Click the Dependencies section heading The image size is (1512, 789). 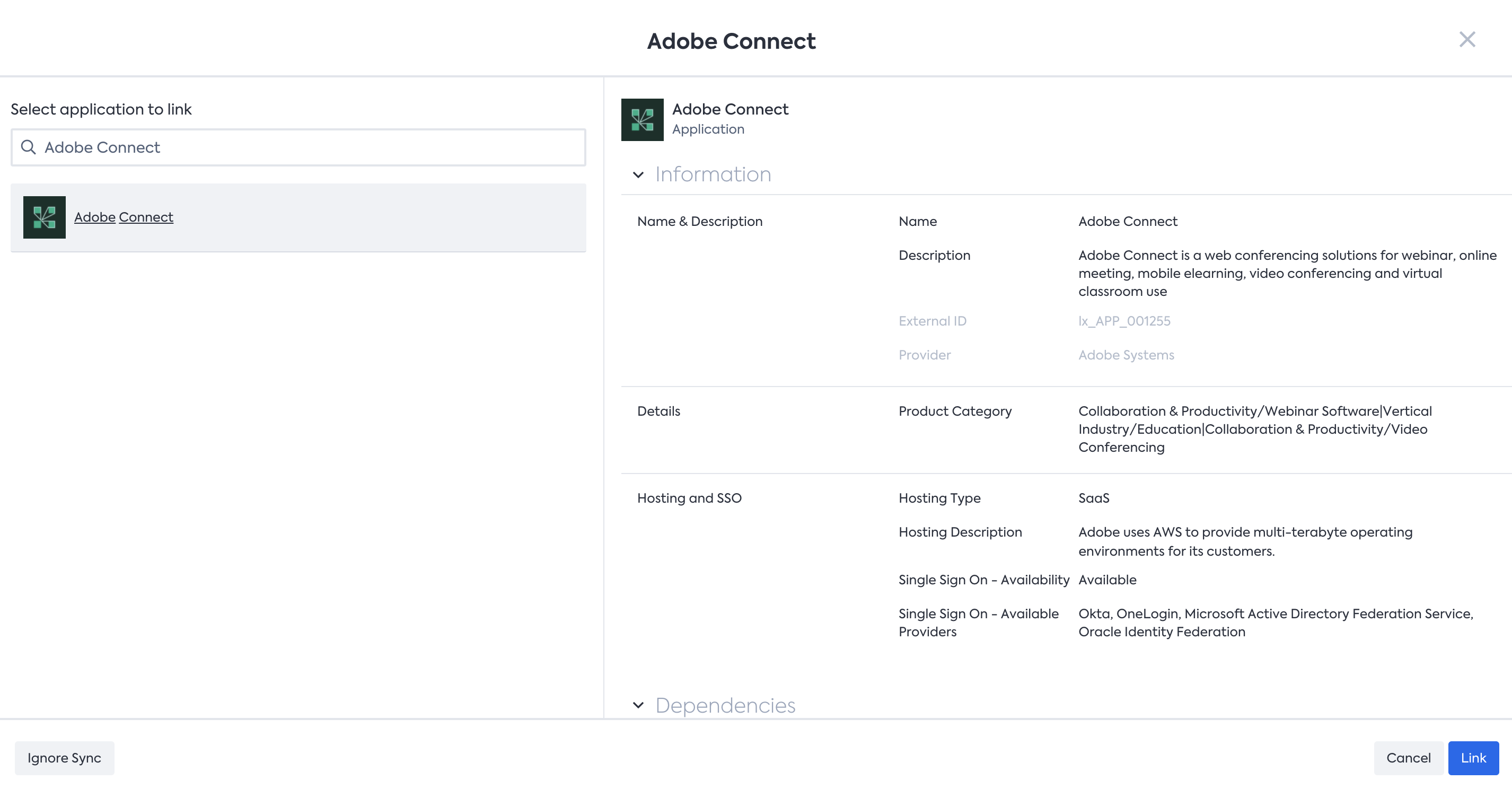coord(725,705)
